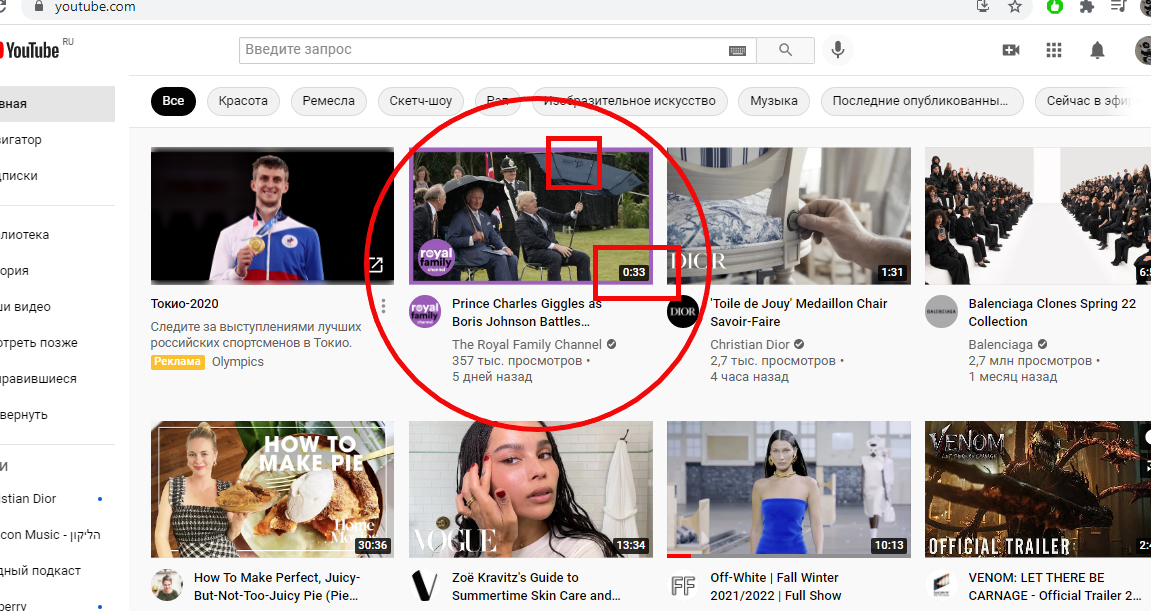
Task: Open "Off-White | Fall Winter 2021/2022" title
Action: 776,587
